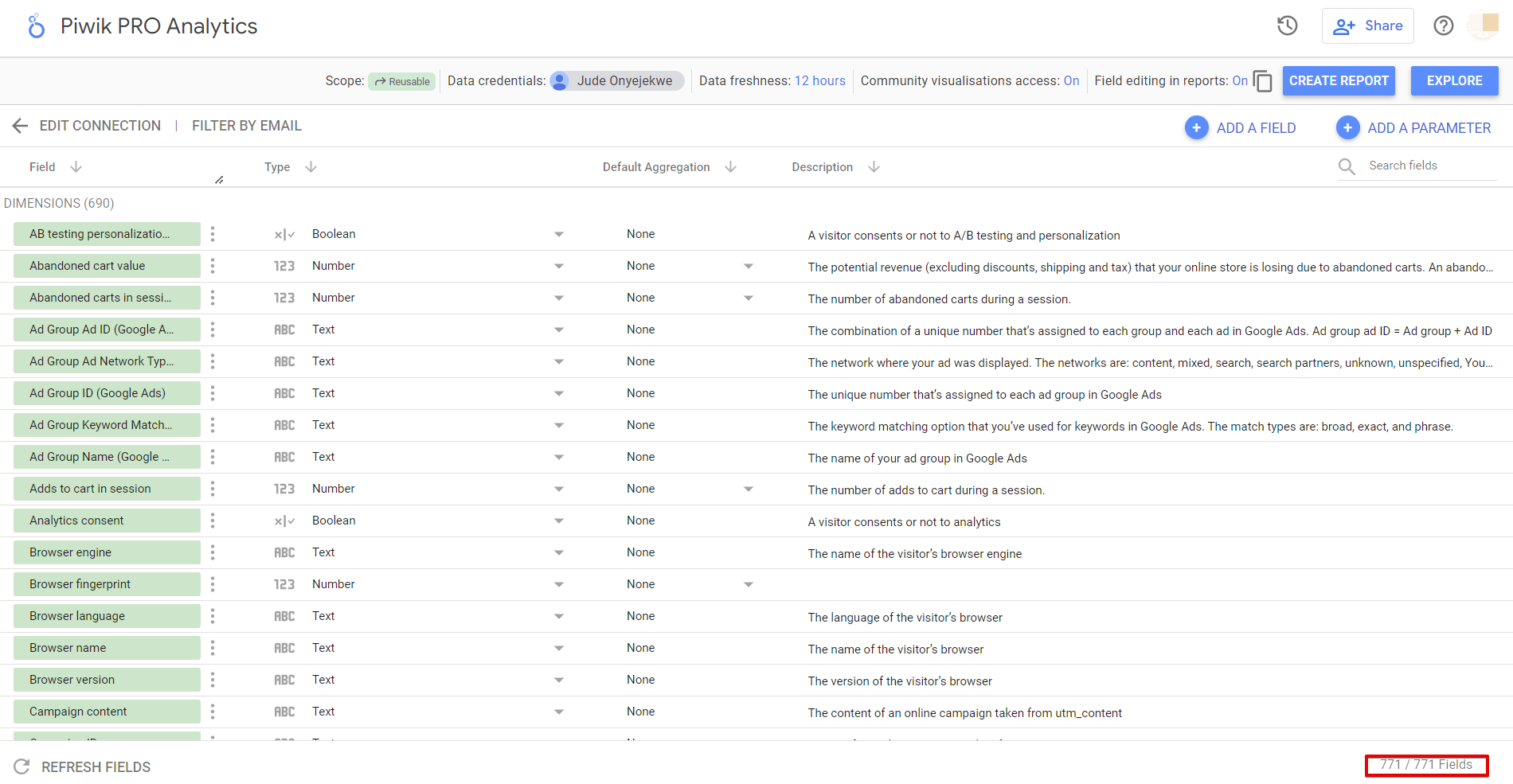Open the user avatar profile icon
The width and height of the screenshot is (1513, 784).
pyautogui.click(x=1483, y=25)
